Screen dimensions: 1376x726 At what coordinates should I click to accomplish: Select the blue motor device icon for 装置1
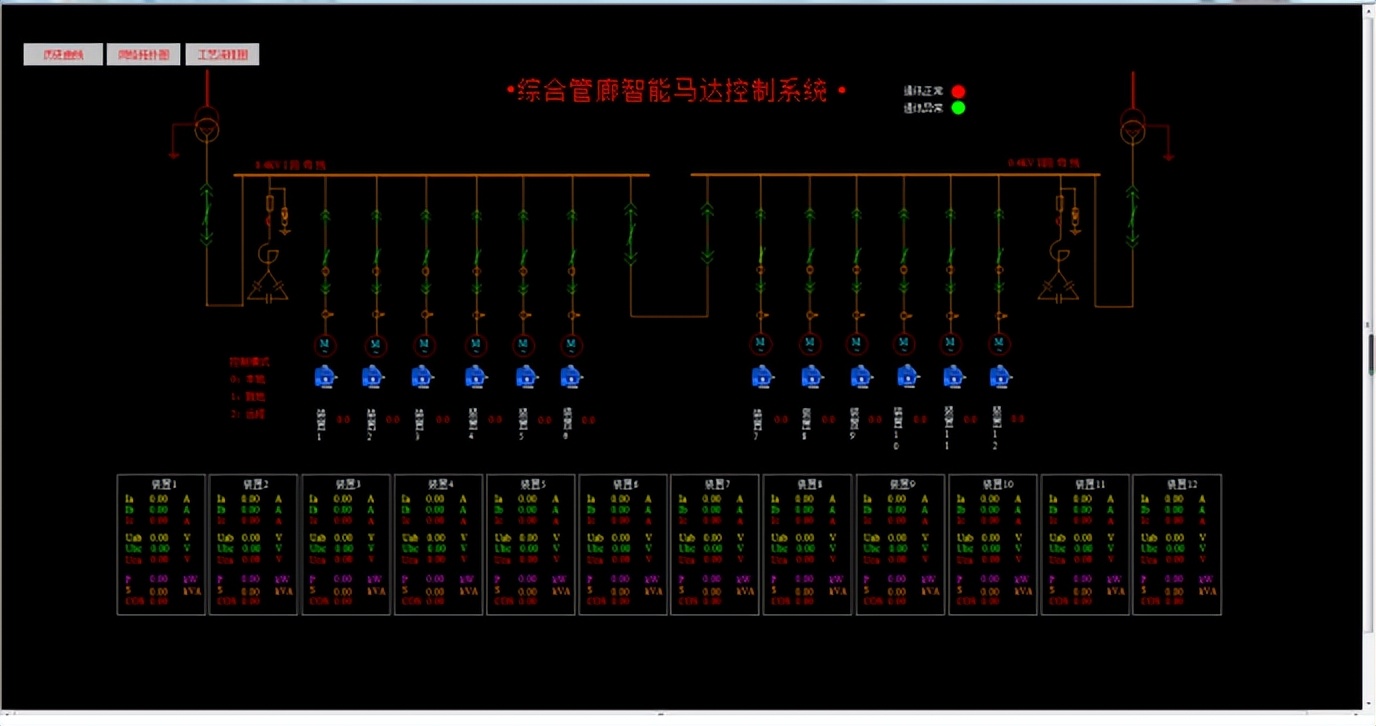click(324, 377)
